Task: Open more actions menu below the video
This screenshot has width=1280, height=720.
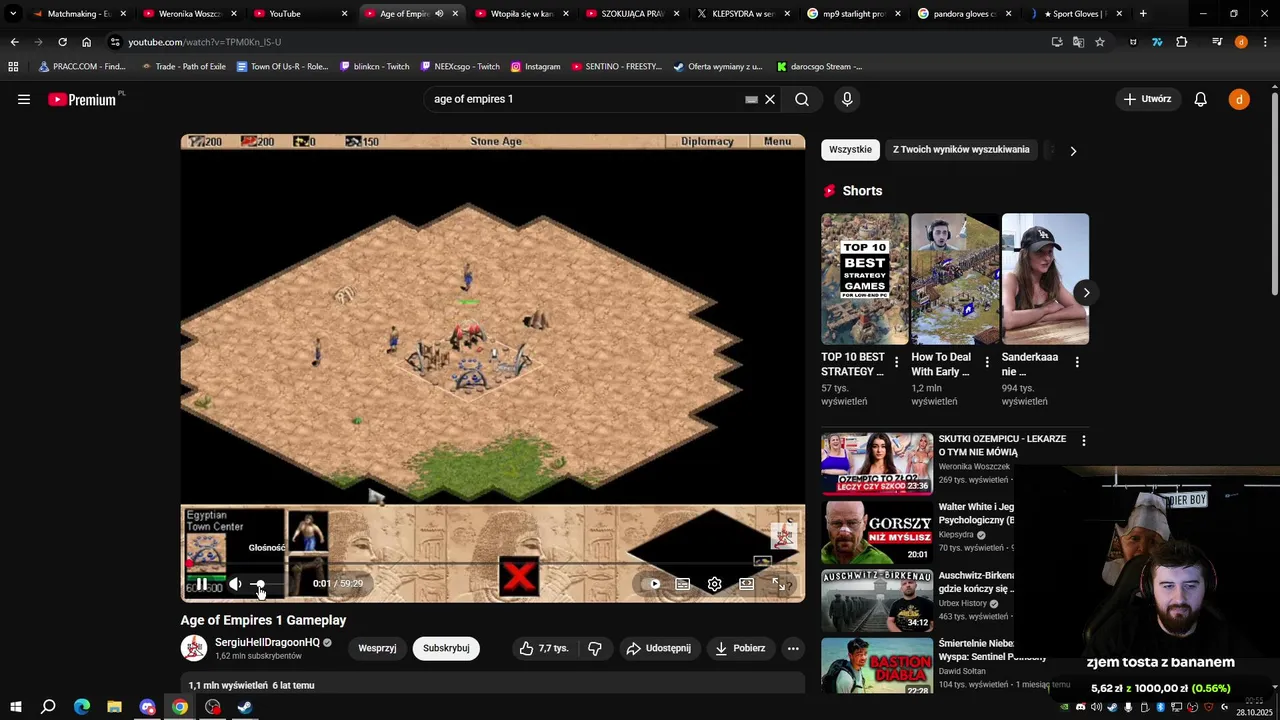Action: [793, 648]
